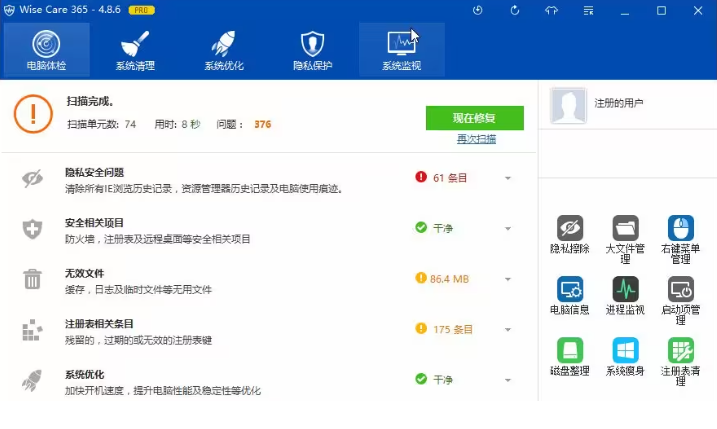Screen dimensions: 717x429
Task: Click the 86.4 MB result text
Action: [449, 279]
